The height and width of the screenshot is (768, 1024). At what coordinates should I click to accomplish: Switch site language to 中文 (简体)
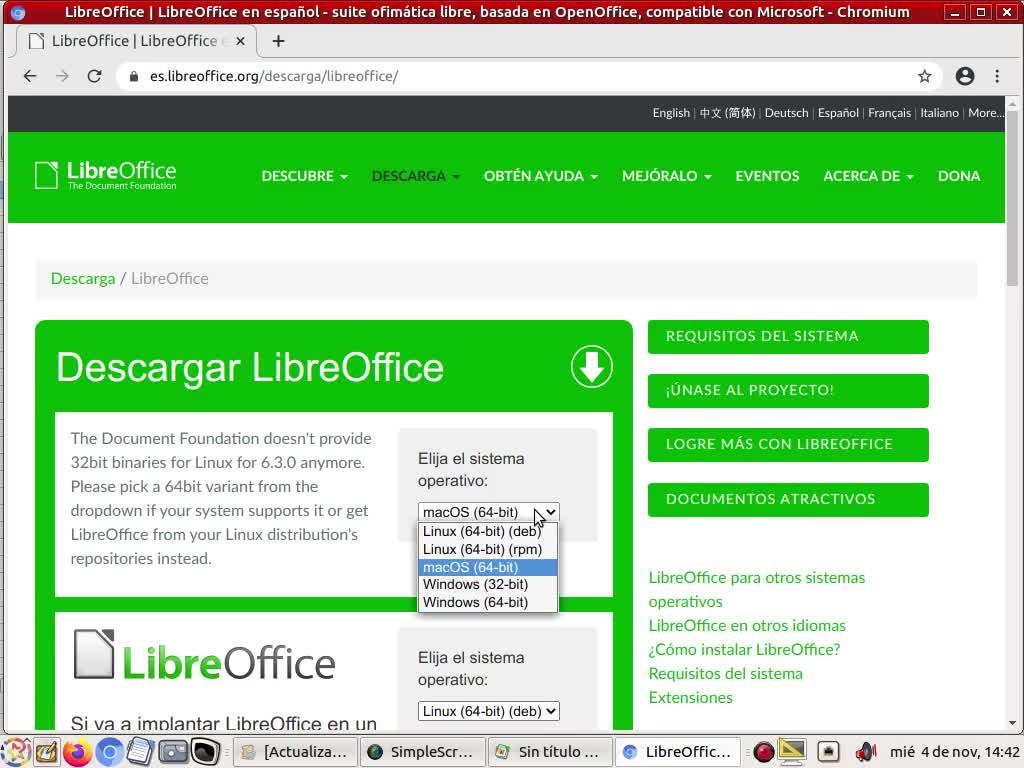727,113
